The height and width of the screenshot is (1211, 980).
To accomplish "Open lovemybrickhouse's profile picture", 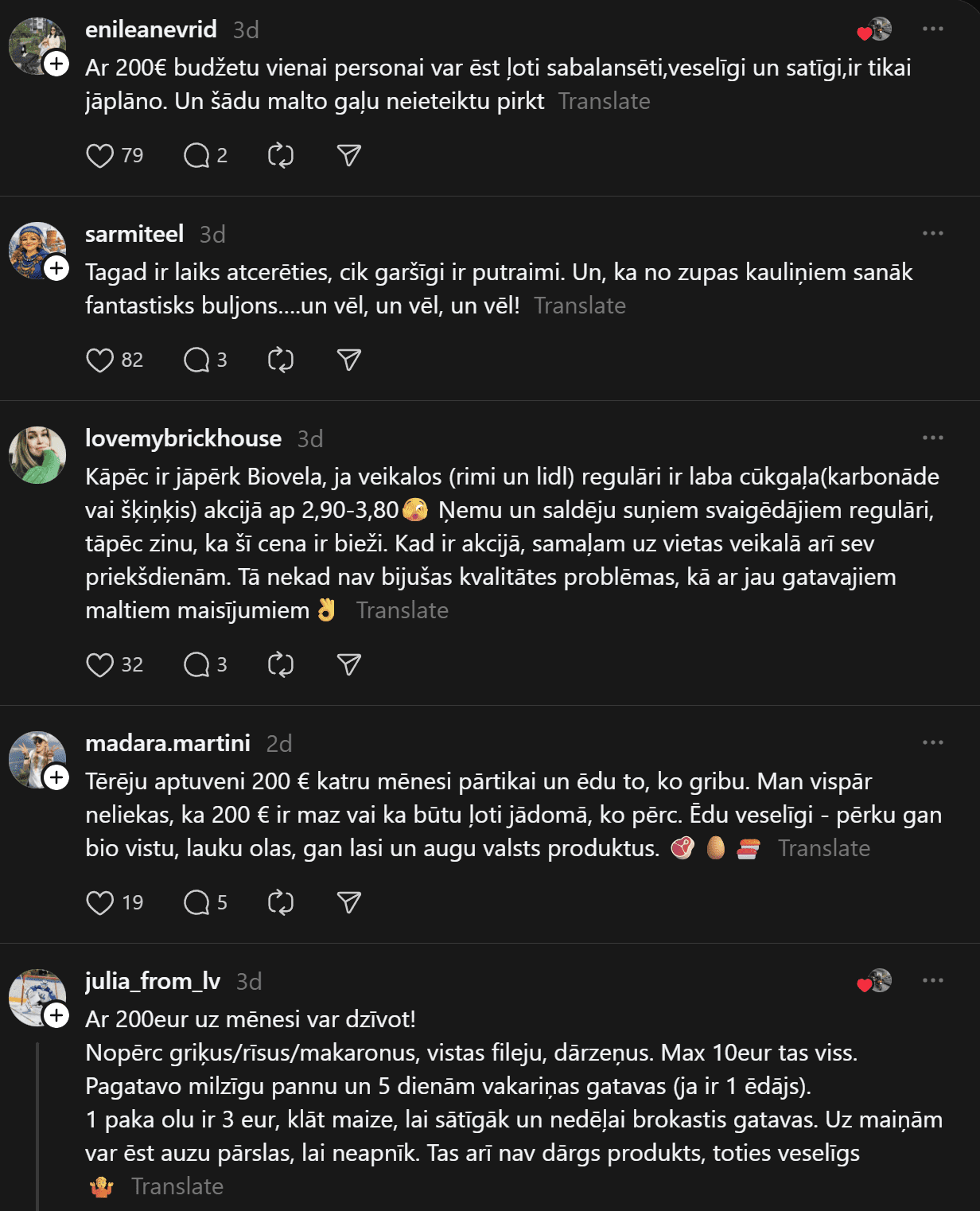I will point(37,455).
